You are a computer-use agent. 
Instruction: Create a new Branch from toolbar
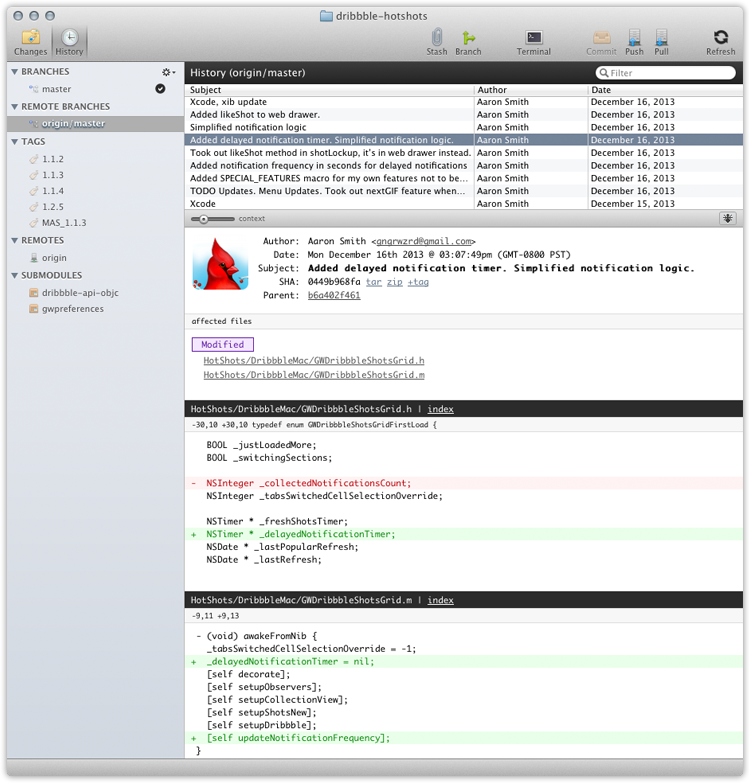pyautogui.click(x=468, y=41)
